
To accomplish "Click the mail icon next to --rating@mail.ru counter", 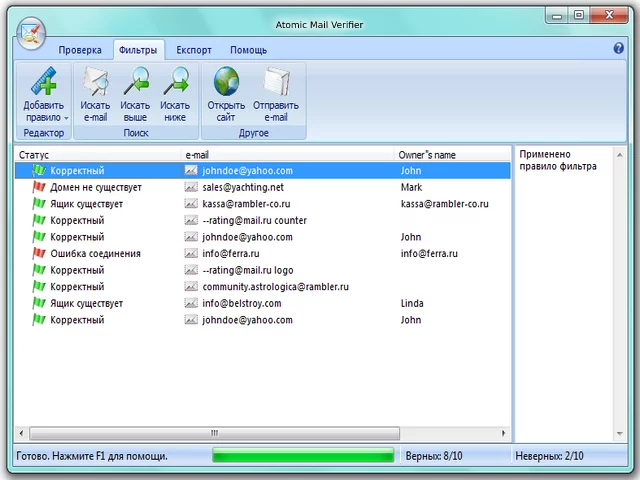I will click(191, 220).
